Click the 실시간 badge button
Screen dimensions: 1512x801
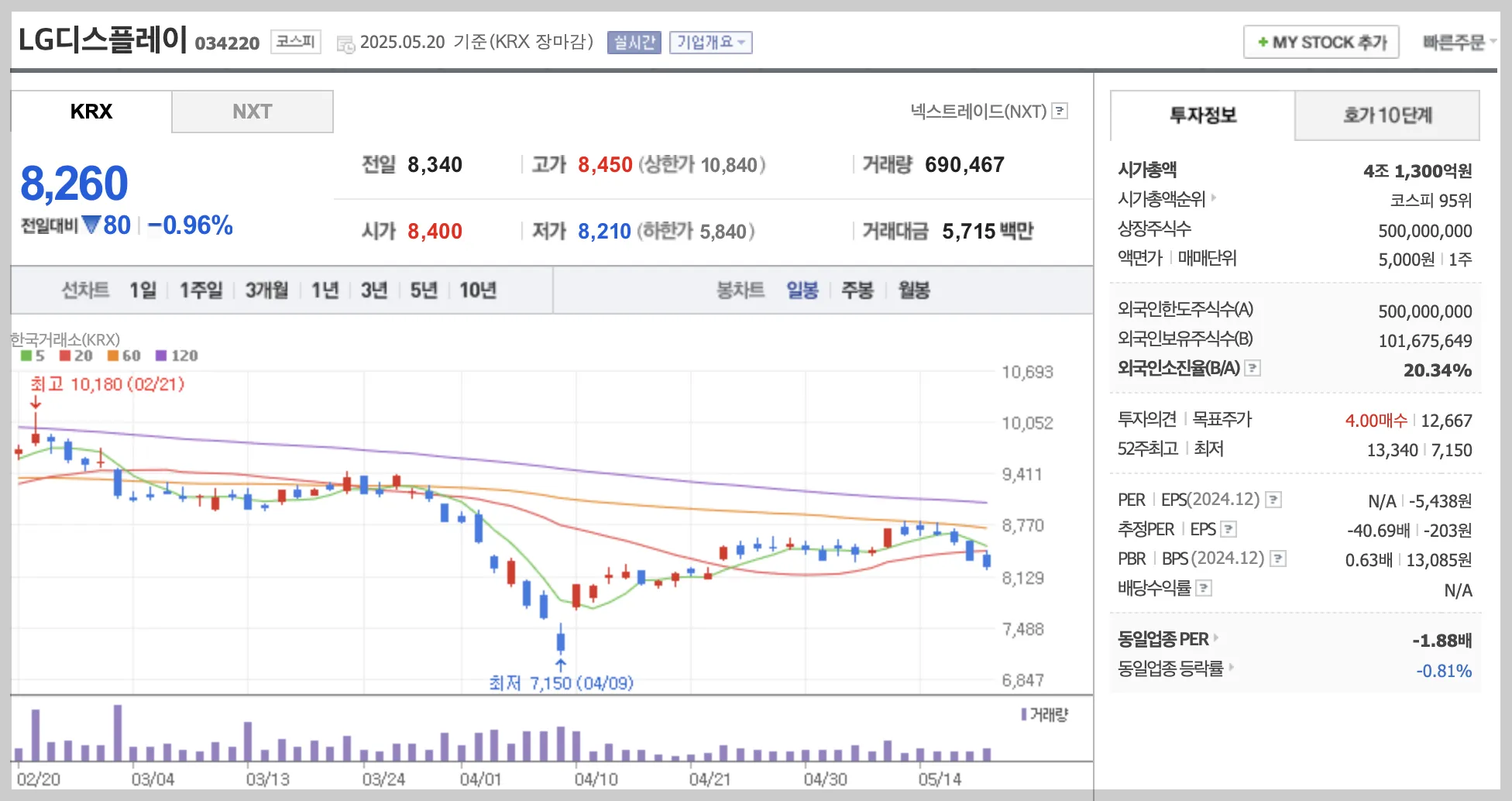pos(634,42)
